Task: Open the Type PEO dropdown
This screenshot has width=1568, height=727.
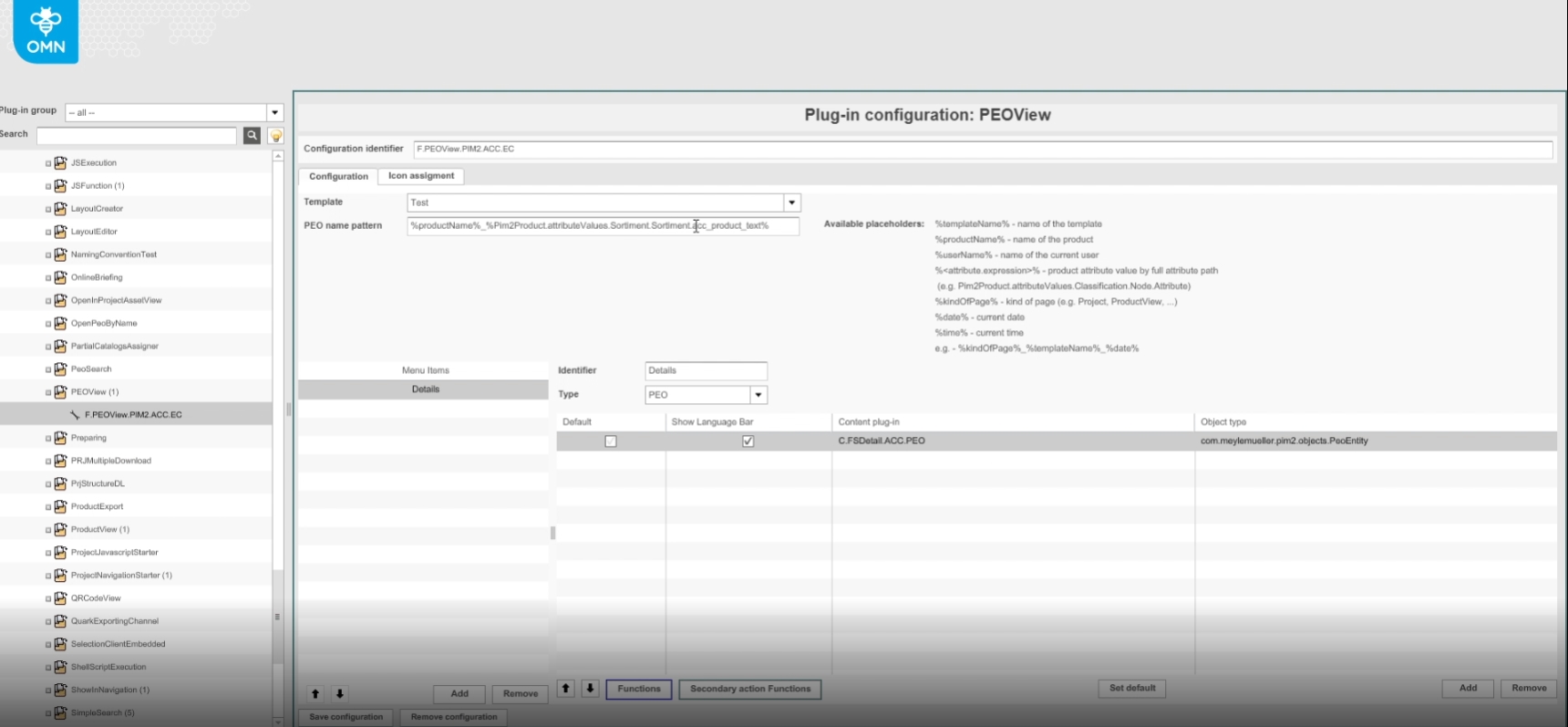Action: (758, 395)
